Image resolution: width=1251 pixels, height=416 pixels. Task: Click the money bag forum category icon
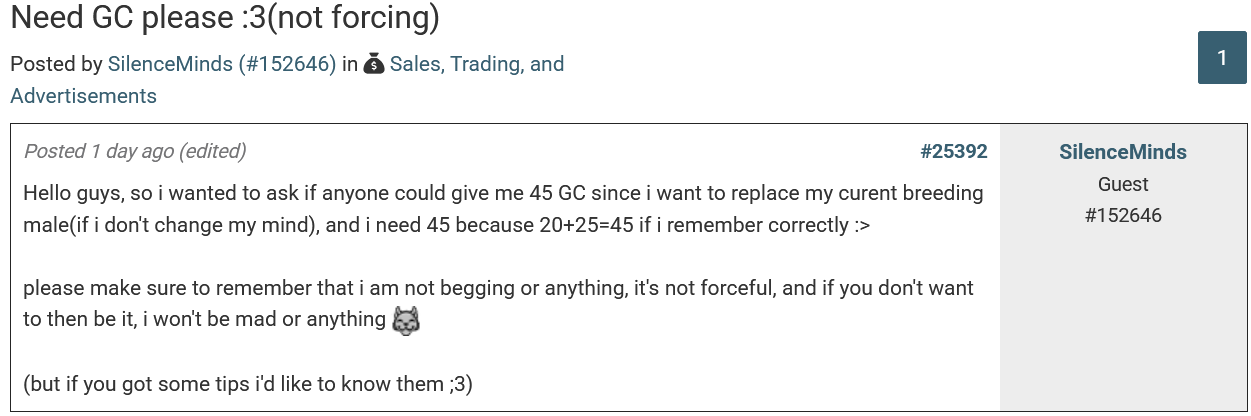tap(374, 65)
